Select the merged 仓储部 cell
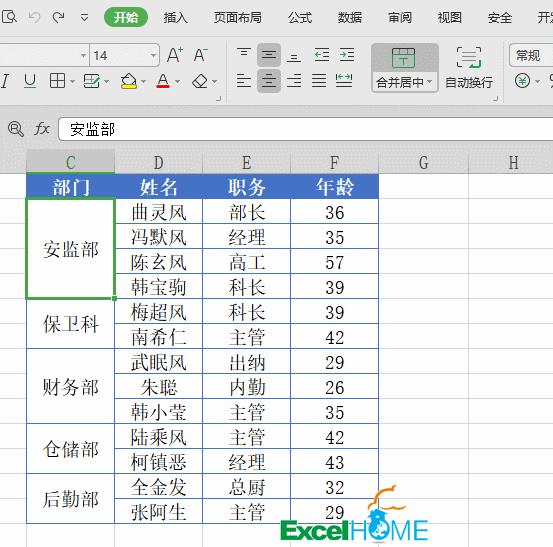The image size is (553, 547). coord(71,449)
